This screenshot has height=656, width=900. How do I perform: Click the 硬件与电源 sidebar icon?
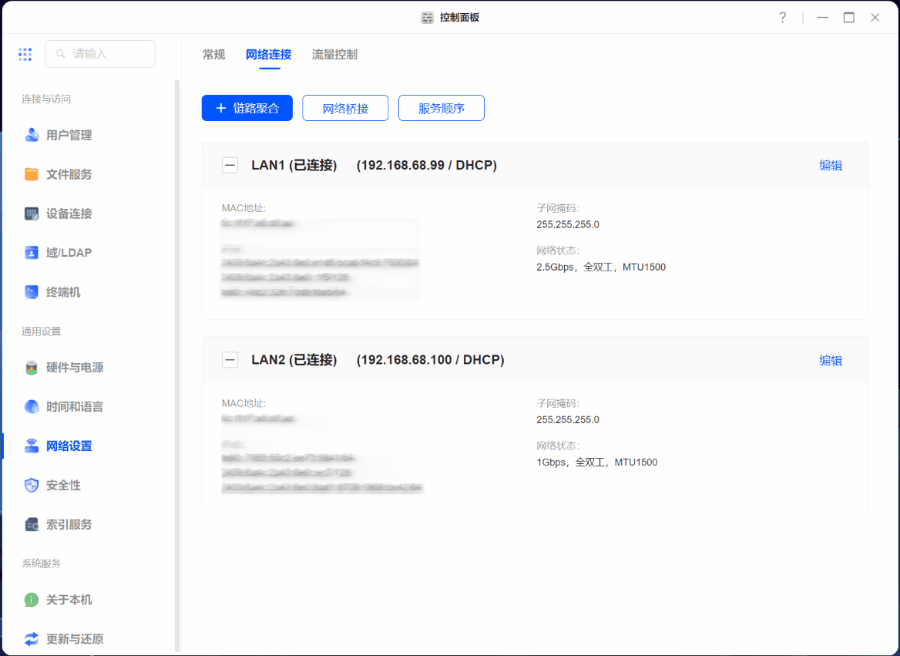click(x=32, y=367)
